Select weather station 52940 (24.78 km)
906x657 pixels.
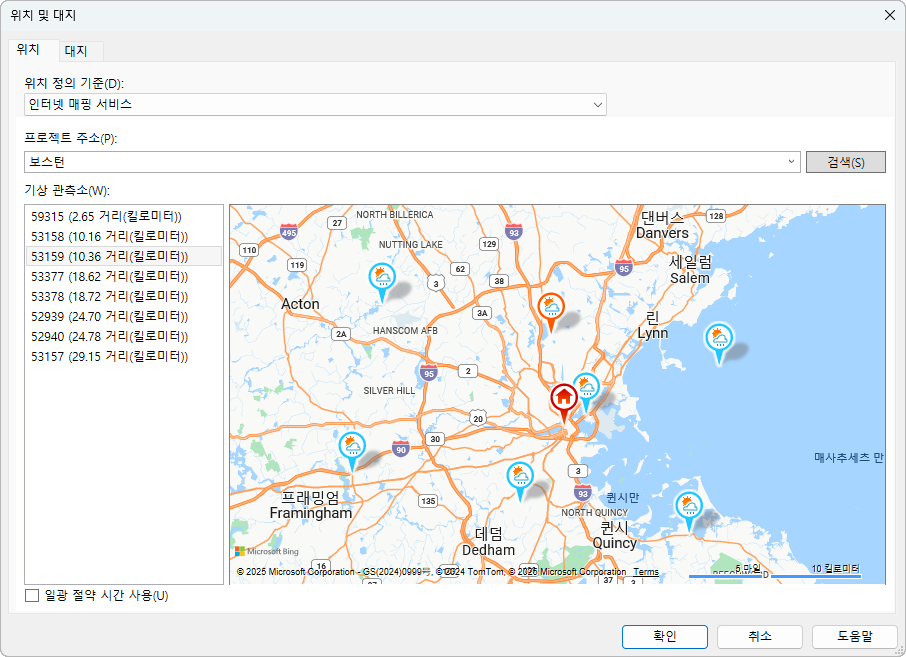tap(124, 336)
